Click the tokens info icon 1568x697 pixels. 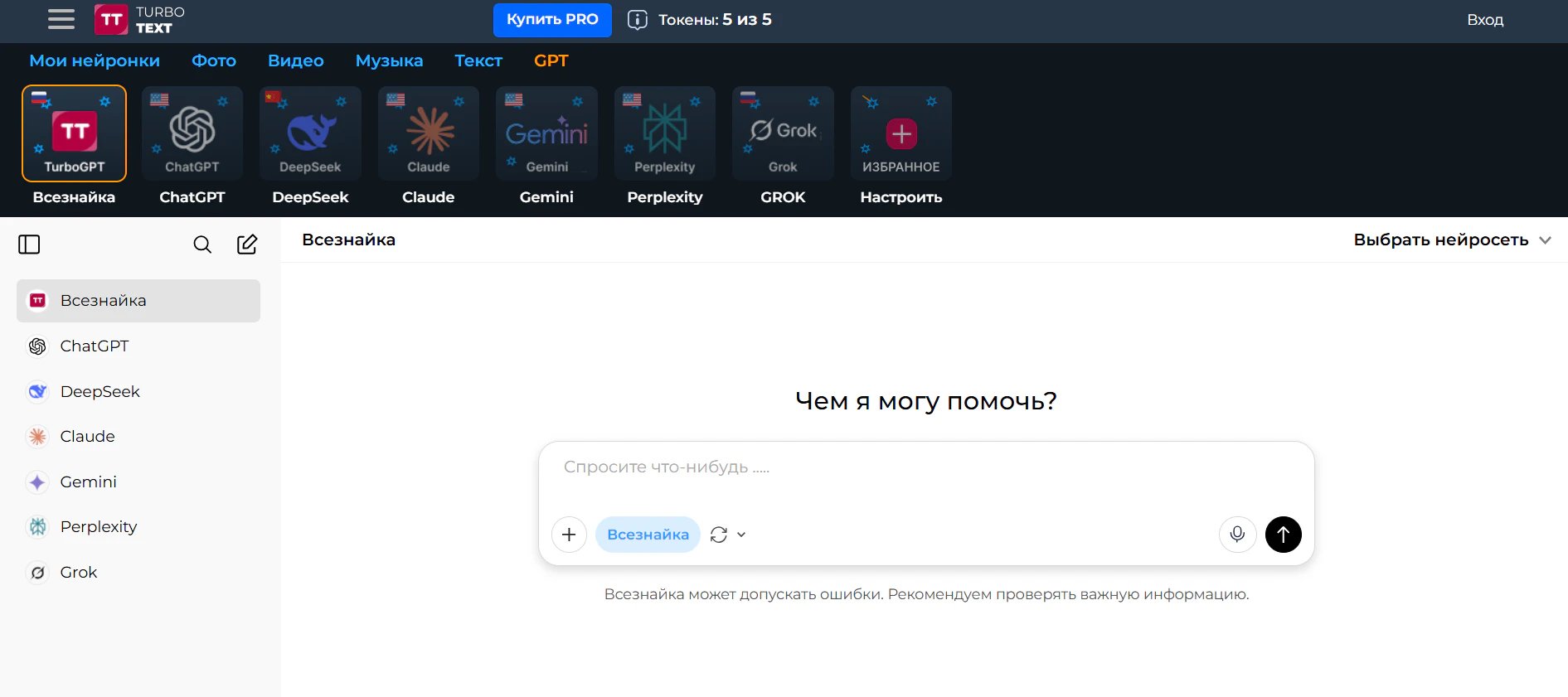(637, 20)
